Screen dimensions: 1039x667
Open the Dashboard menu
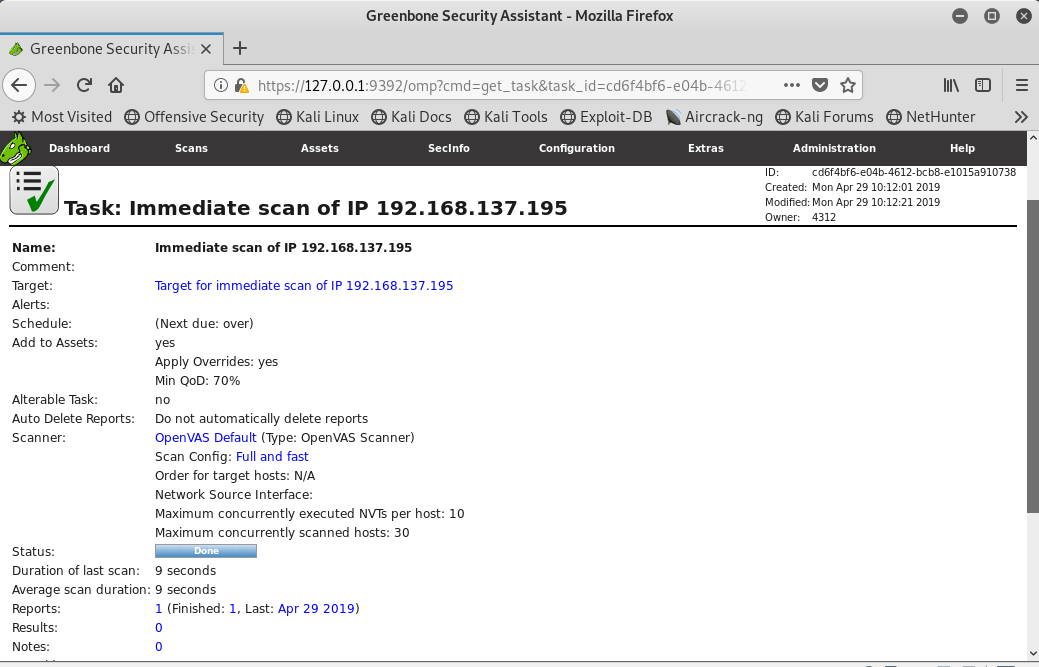80,148
